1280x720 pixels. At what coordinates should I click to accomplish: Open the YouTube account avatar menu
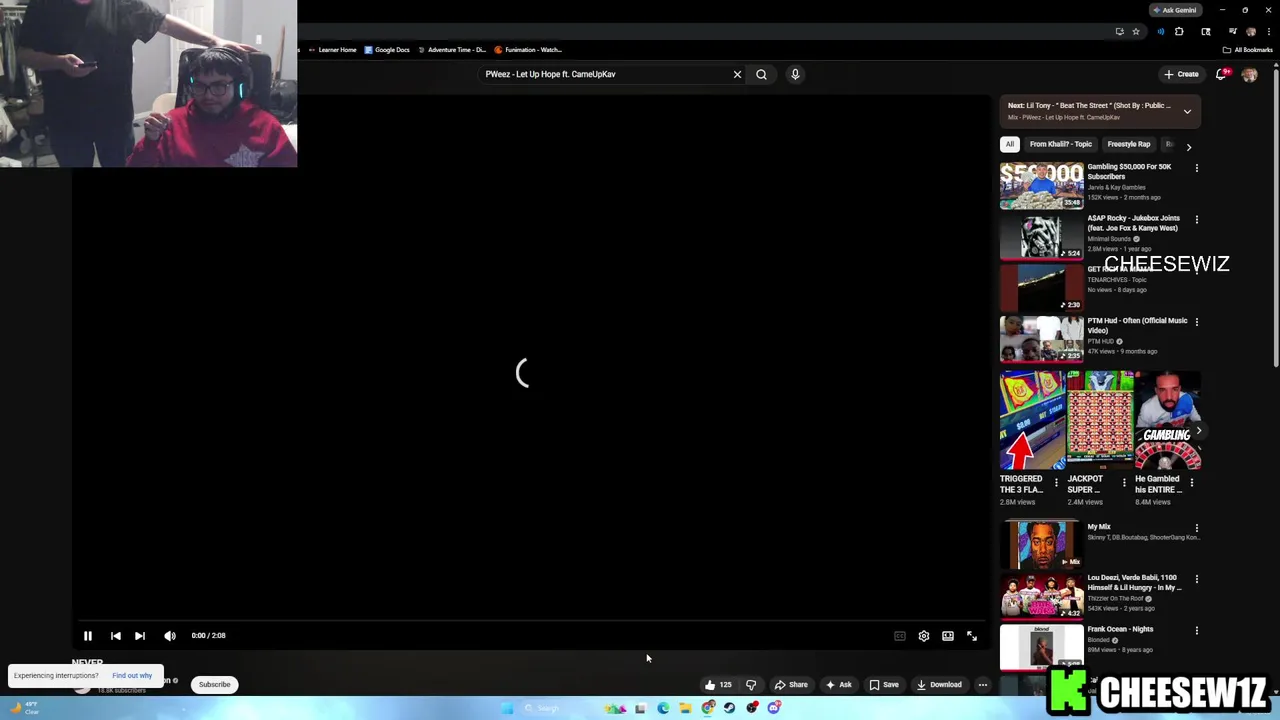pos(1249,74)
